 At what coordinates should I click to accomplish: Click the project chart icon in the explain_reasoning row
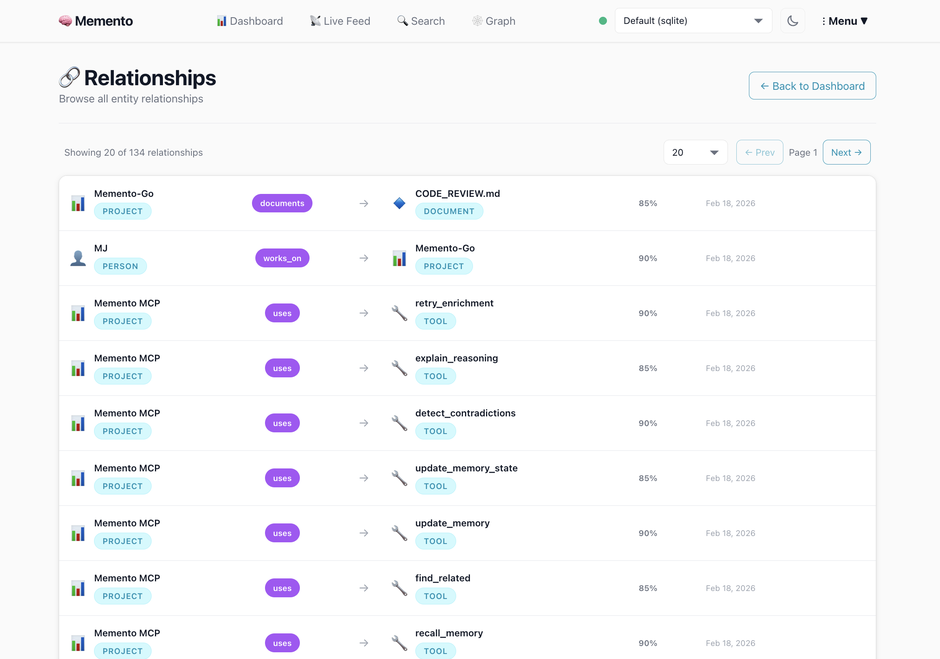(x=78, y=368)
